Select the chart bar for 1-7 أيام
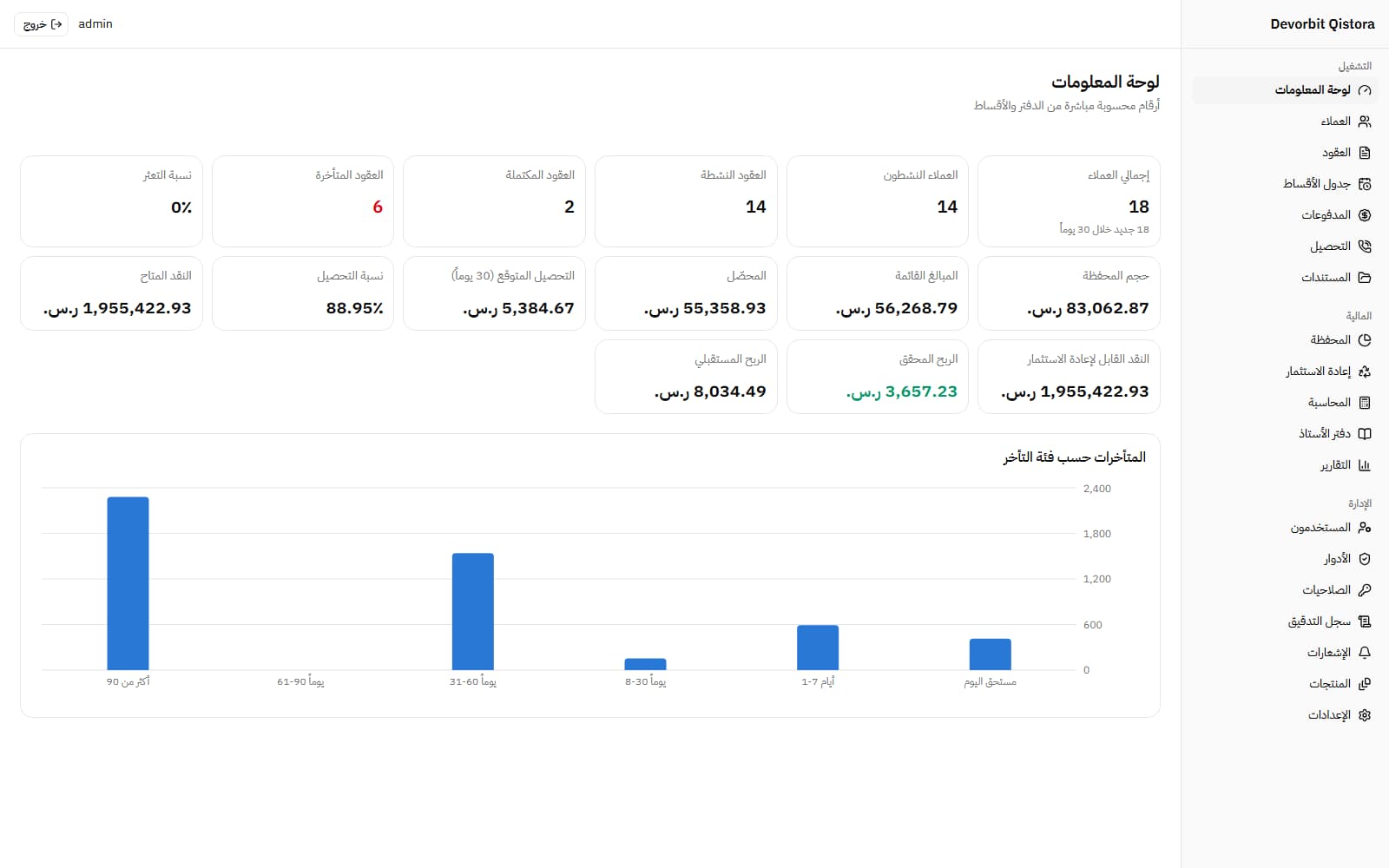This screenshot has height=868, width=1389. 818,648
